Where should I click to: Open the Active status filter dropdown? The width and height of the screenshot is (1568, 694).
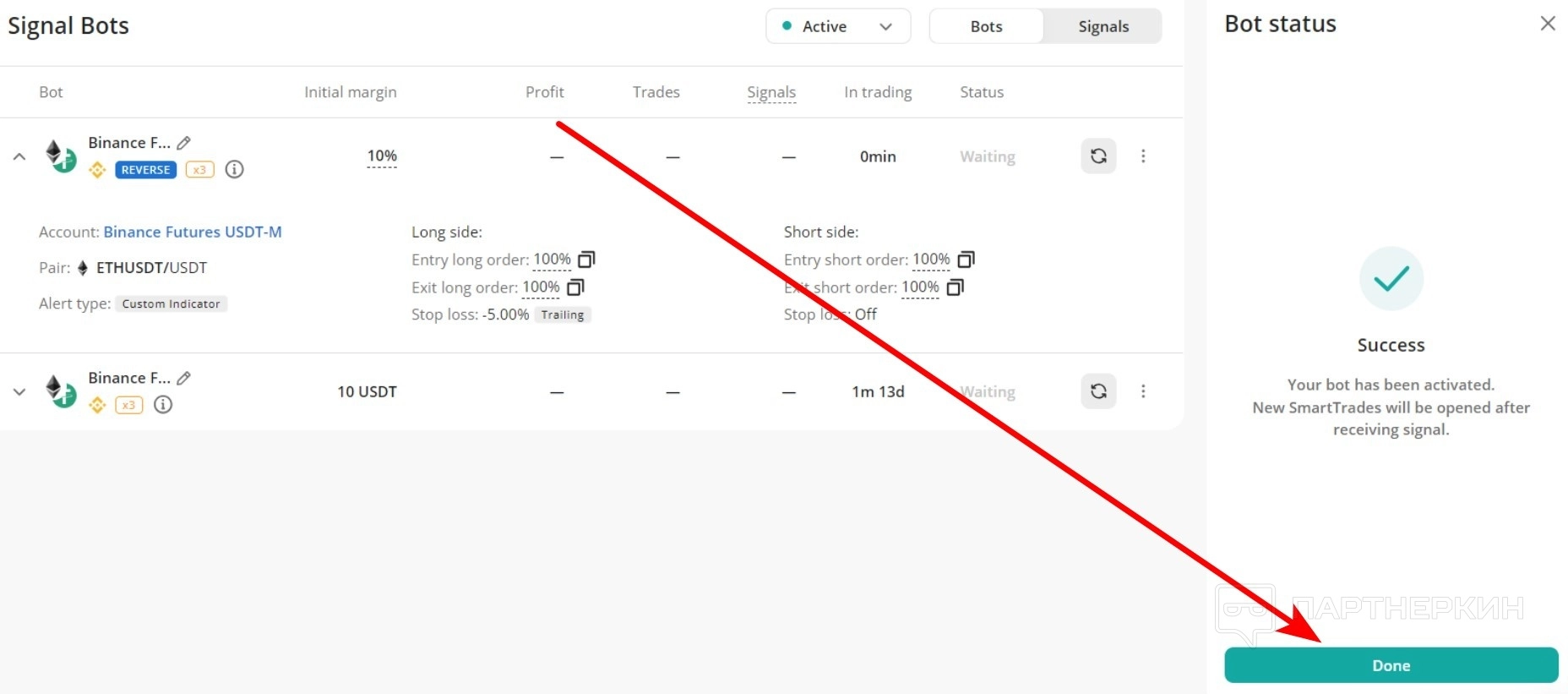tap(838, 26)
